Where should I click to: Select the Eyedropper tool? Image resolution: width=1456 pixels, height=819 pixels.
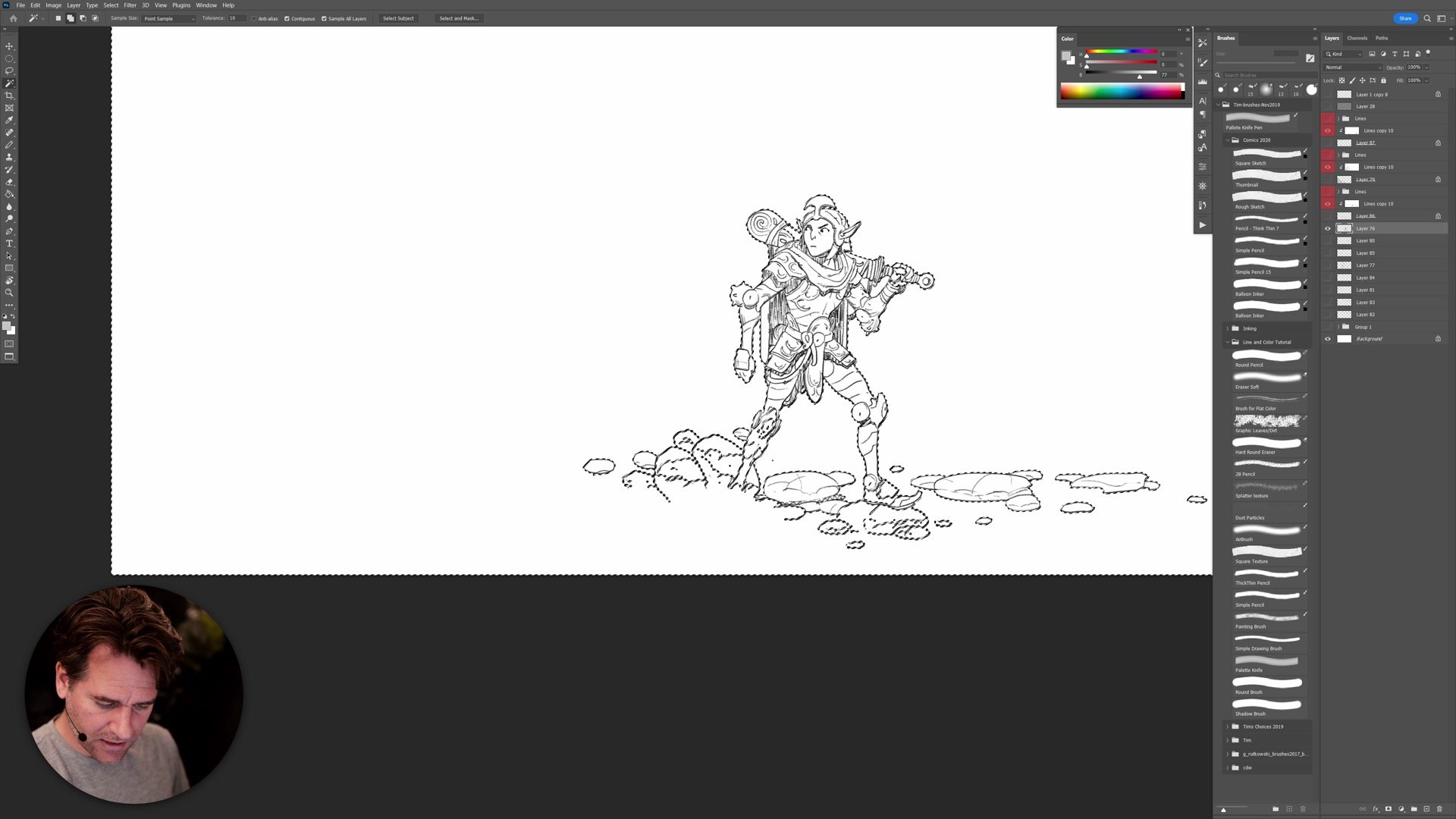(x=9, y=120)
